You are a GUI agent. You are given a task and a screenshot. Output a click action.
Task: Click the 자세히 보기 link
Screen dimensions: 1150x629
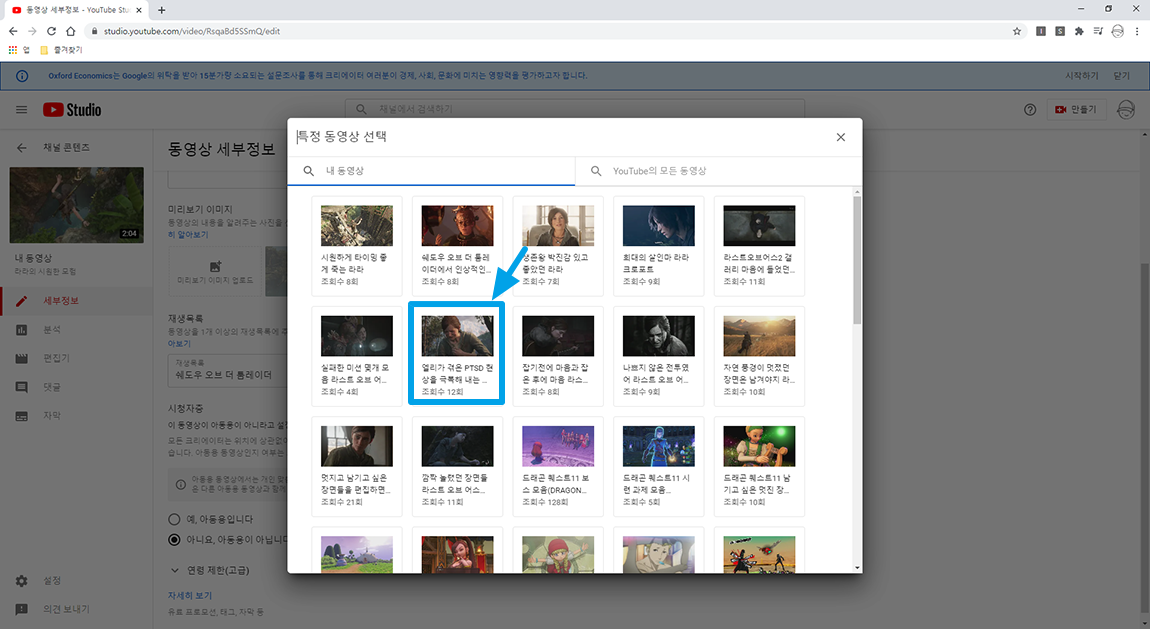pos(190,595)
